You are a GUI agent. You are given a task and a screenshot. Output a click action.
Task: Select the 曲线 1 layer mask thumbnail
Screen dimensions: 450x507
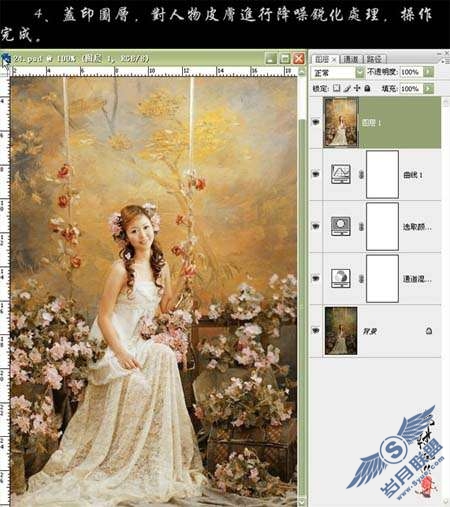[382, 174]
